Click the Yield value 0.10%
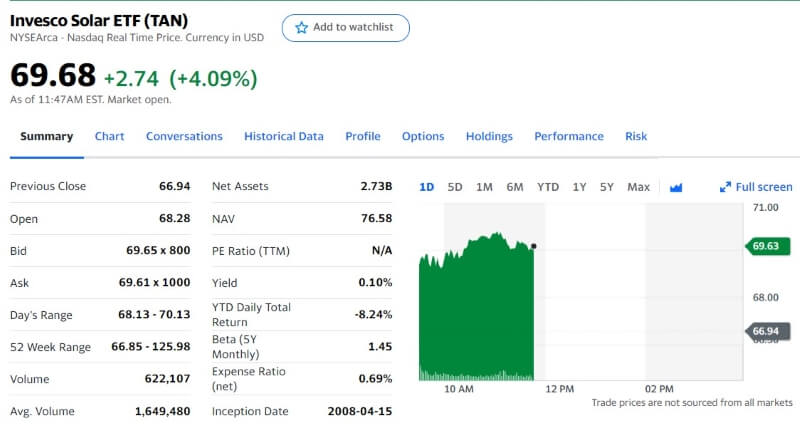Image resolution: width=800 pixels, height=426 pixels. click(x=375, y=283)
